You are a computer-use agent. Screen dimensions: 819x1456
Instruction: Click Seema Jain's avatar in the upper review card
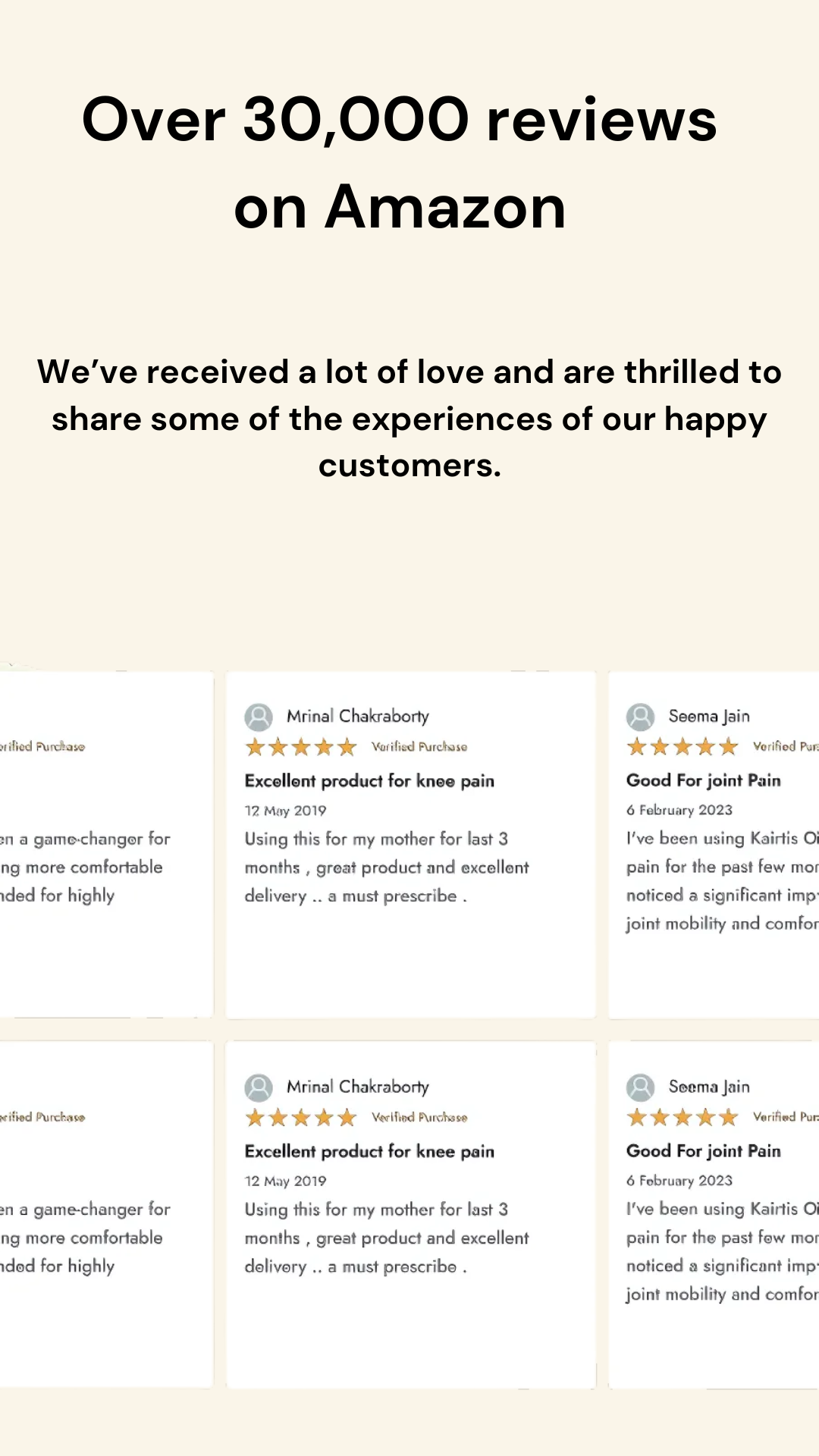point(640,717)
